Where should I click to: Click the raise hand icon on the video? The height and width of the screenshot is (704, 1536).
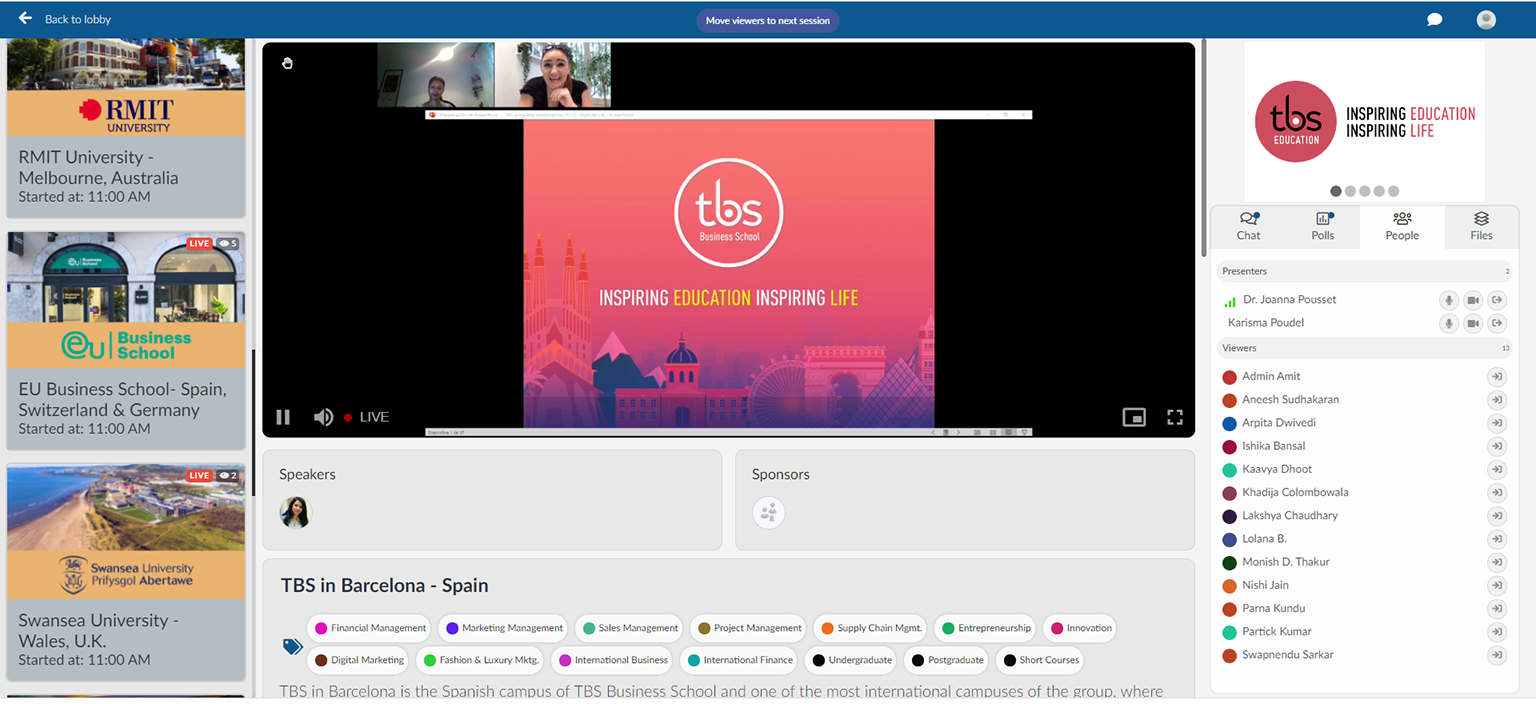tap(288, 63)
